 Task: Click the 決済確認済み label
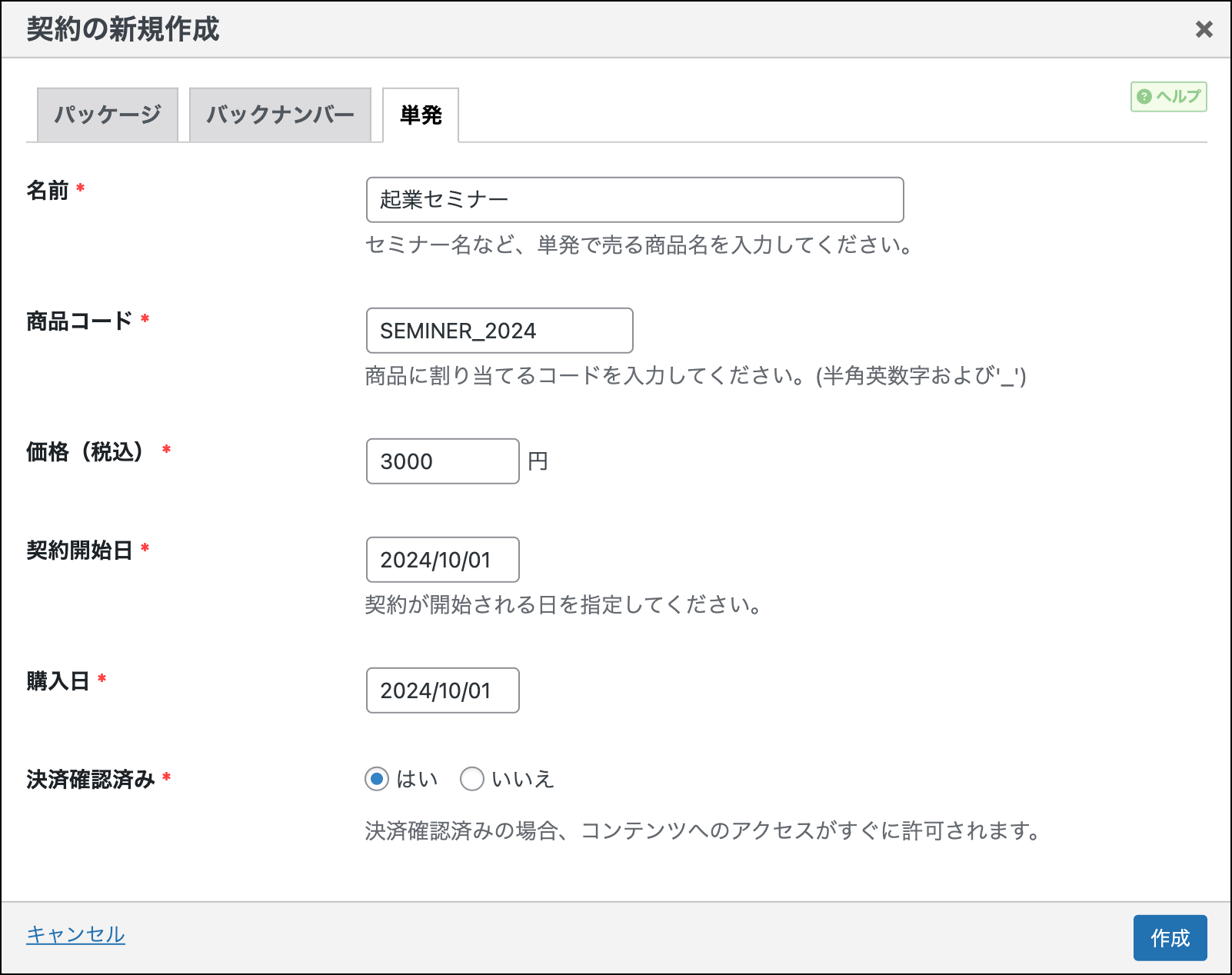tap(91, 779)
